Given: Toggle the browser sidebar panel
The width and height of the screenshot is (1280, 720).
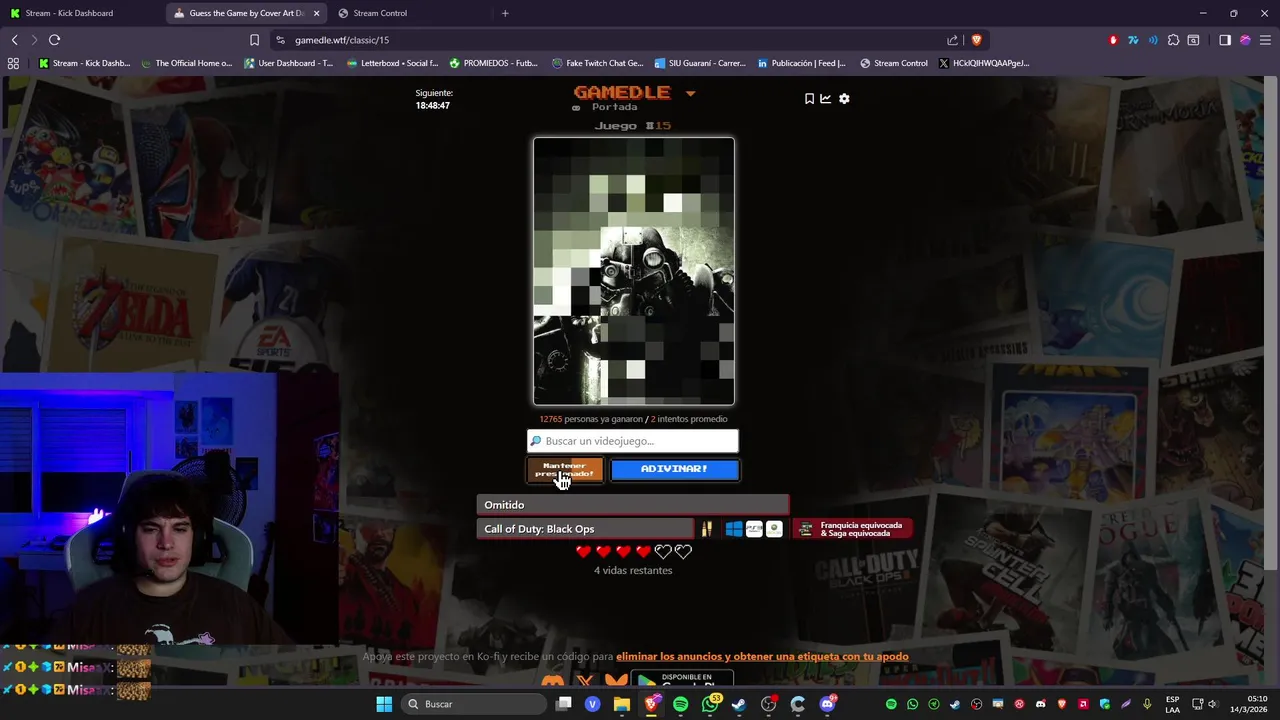Looking at the screenshot, I should click(x=1225, y=40).
